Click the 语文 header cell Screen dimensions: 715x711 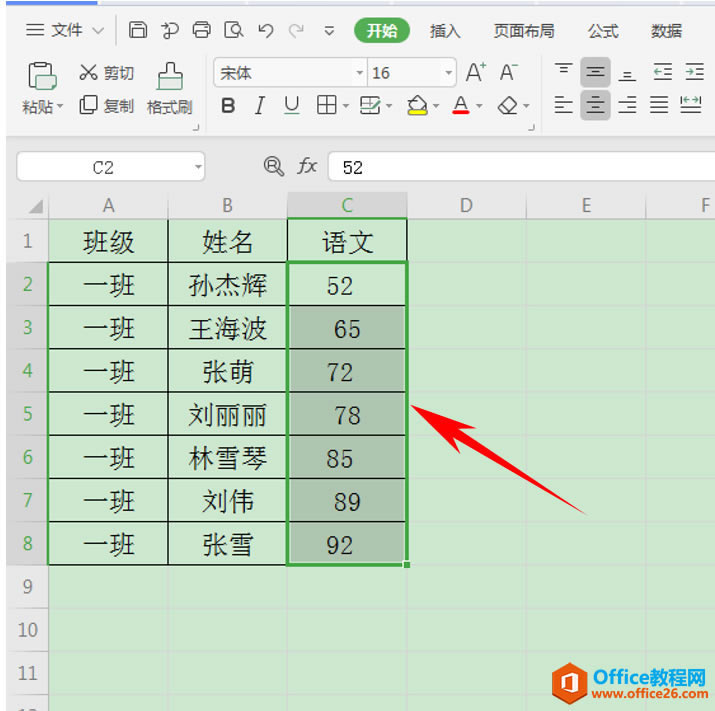[x=347, y=241]
